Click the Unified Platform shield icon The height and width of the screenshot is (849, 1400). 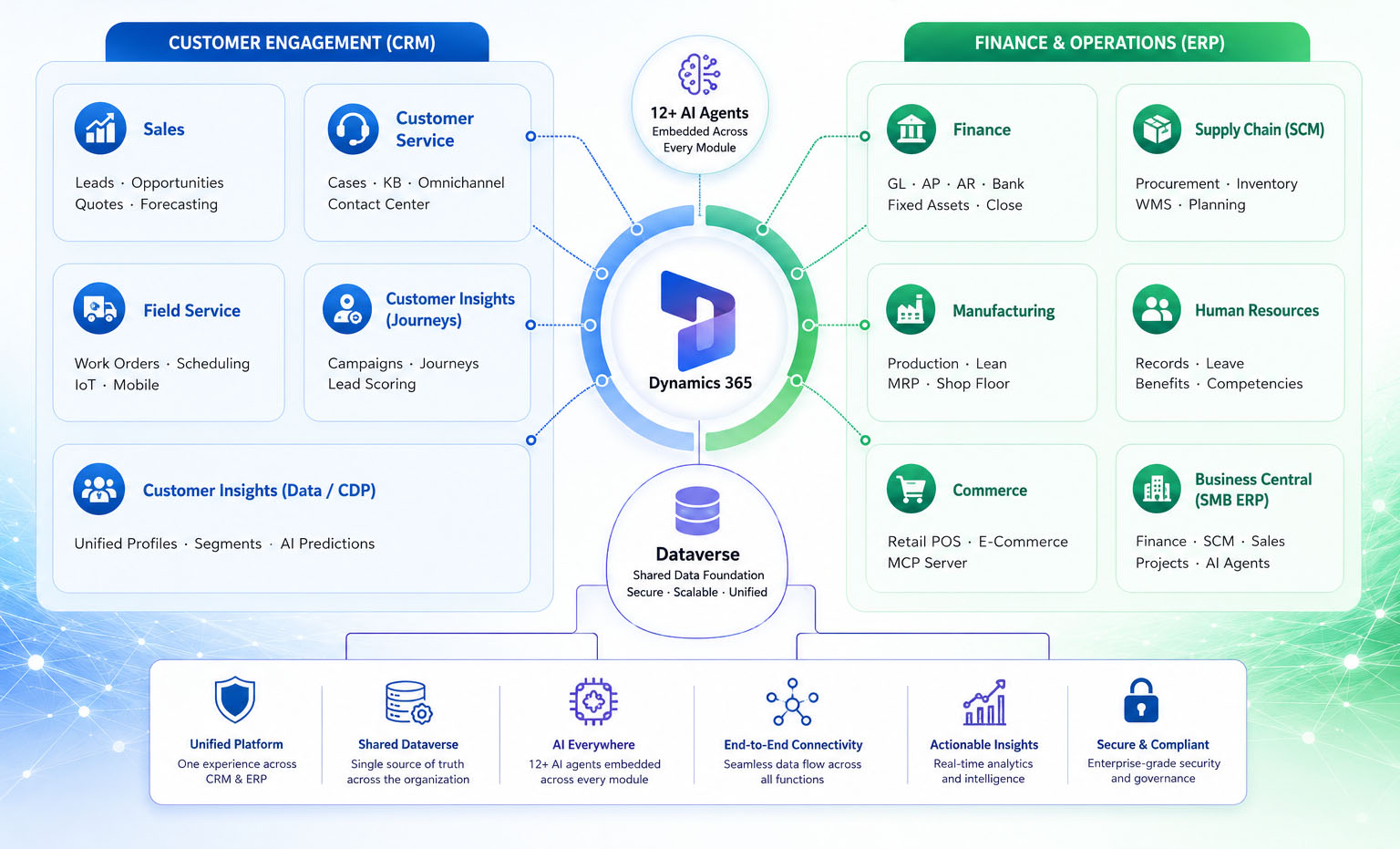coord(235,699)
